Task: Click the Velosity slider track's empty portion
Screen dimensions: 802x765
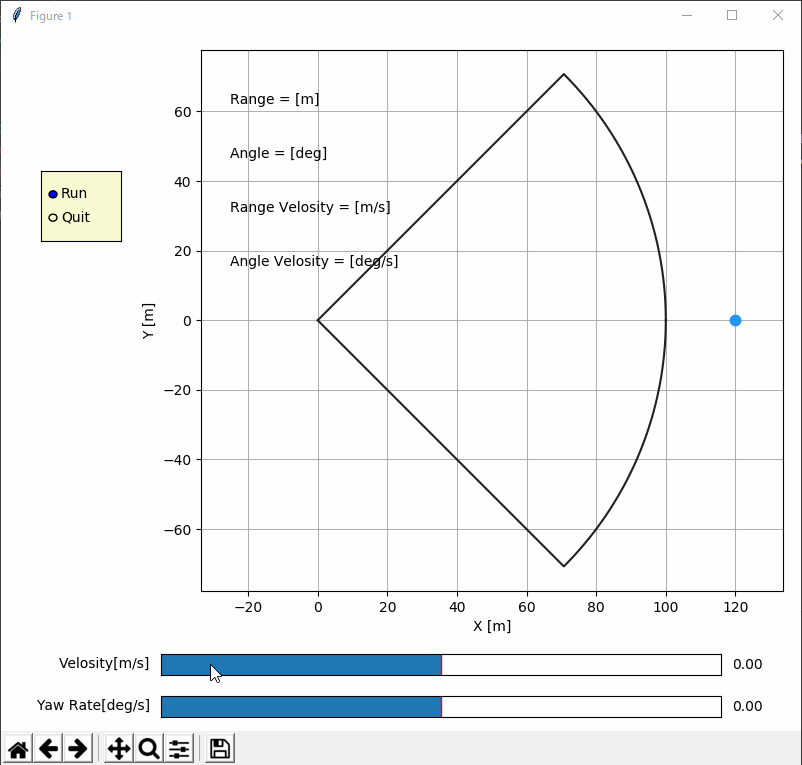Action: pos(582,665)
